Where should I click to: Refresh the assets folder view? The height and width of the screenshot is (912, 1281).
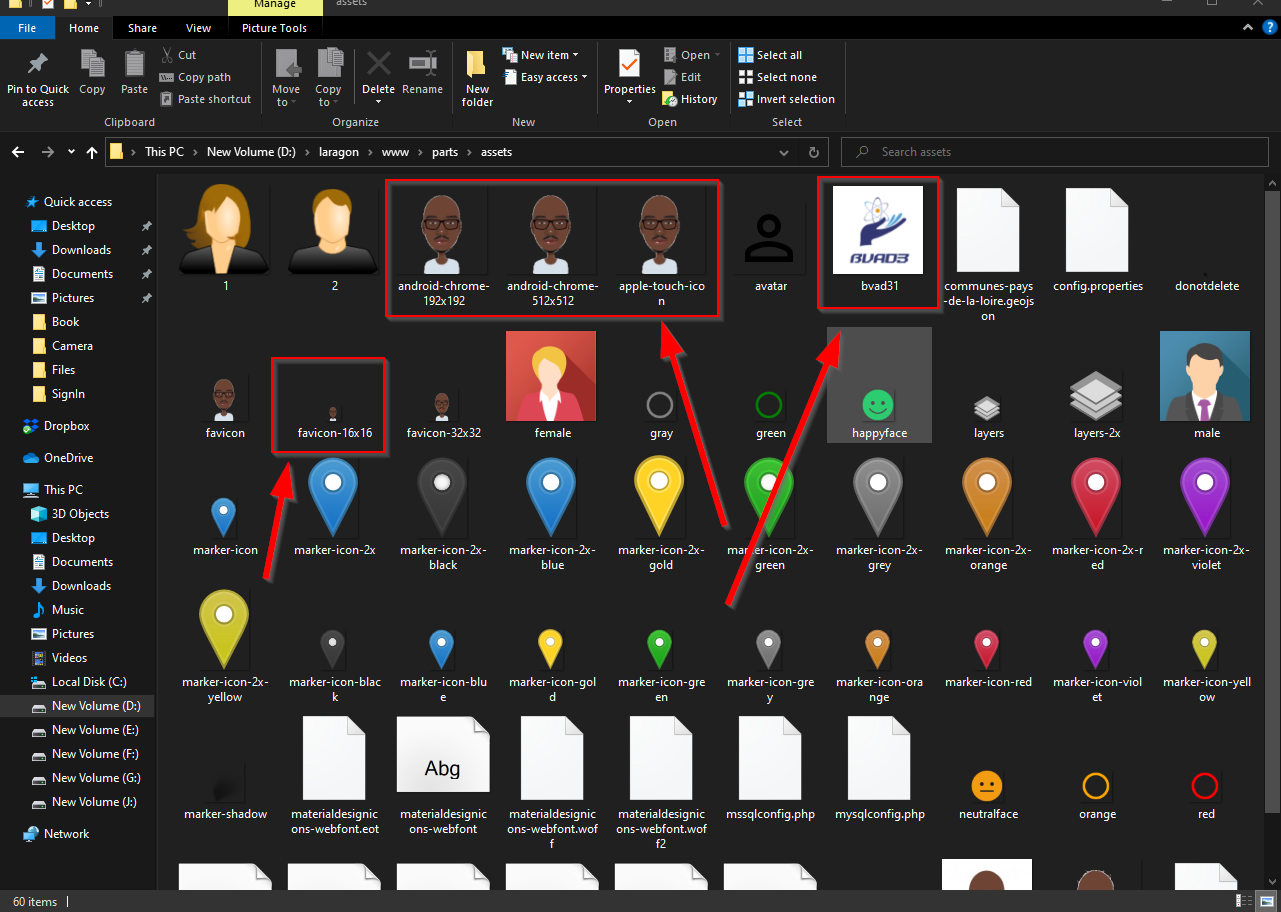point(814,152)
